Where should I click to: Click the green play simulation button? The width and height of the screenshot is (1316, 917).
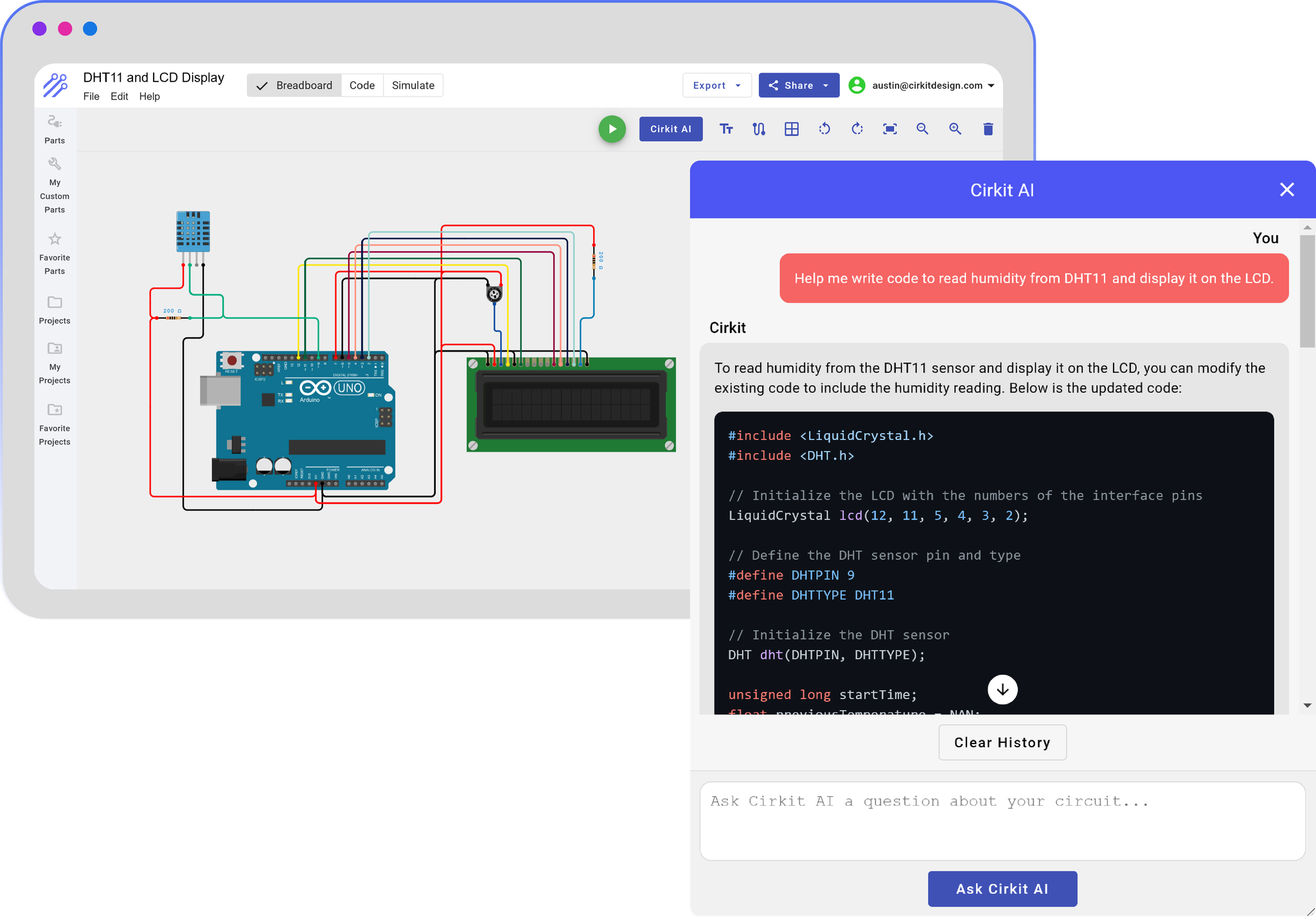pos(612,129)
